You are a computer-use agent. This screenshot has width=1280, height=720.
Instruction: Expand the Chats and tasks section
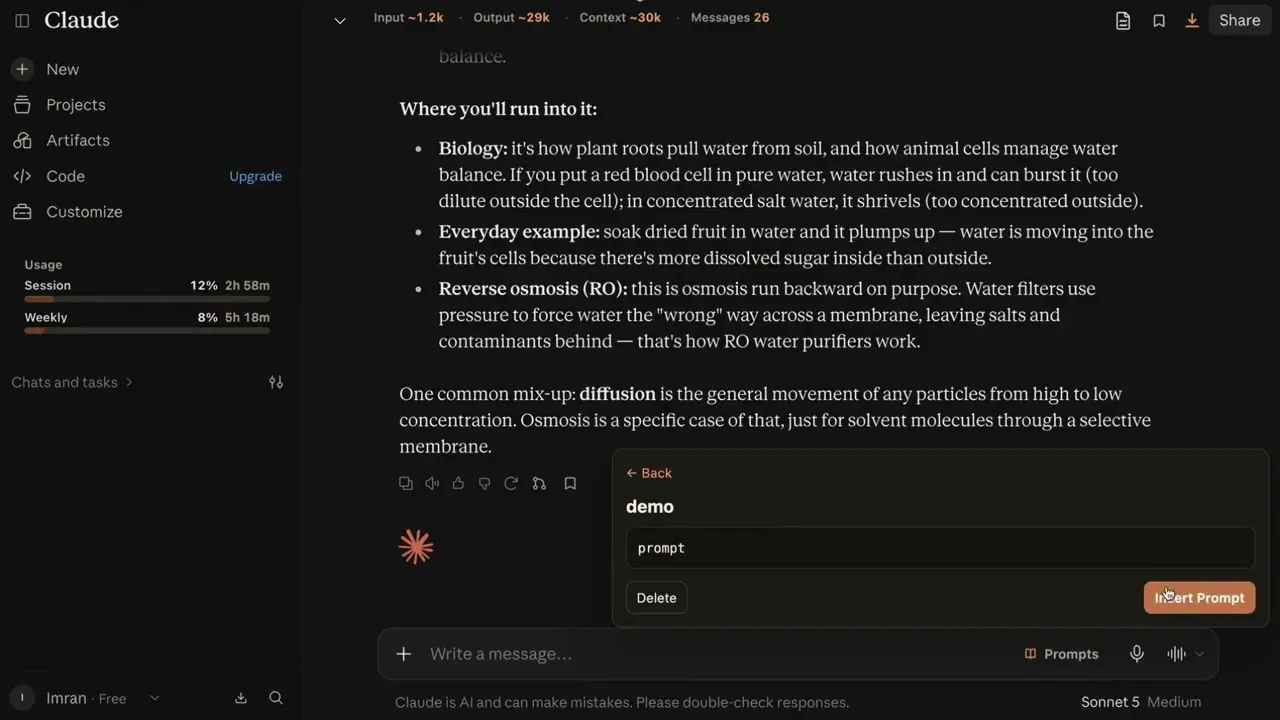(72, 382)
